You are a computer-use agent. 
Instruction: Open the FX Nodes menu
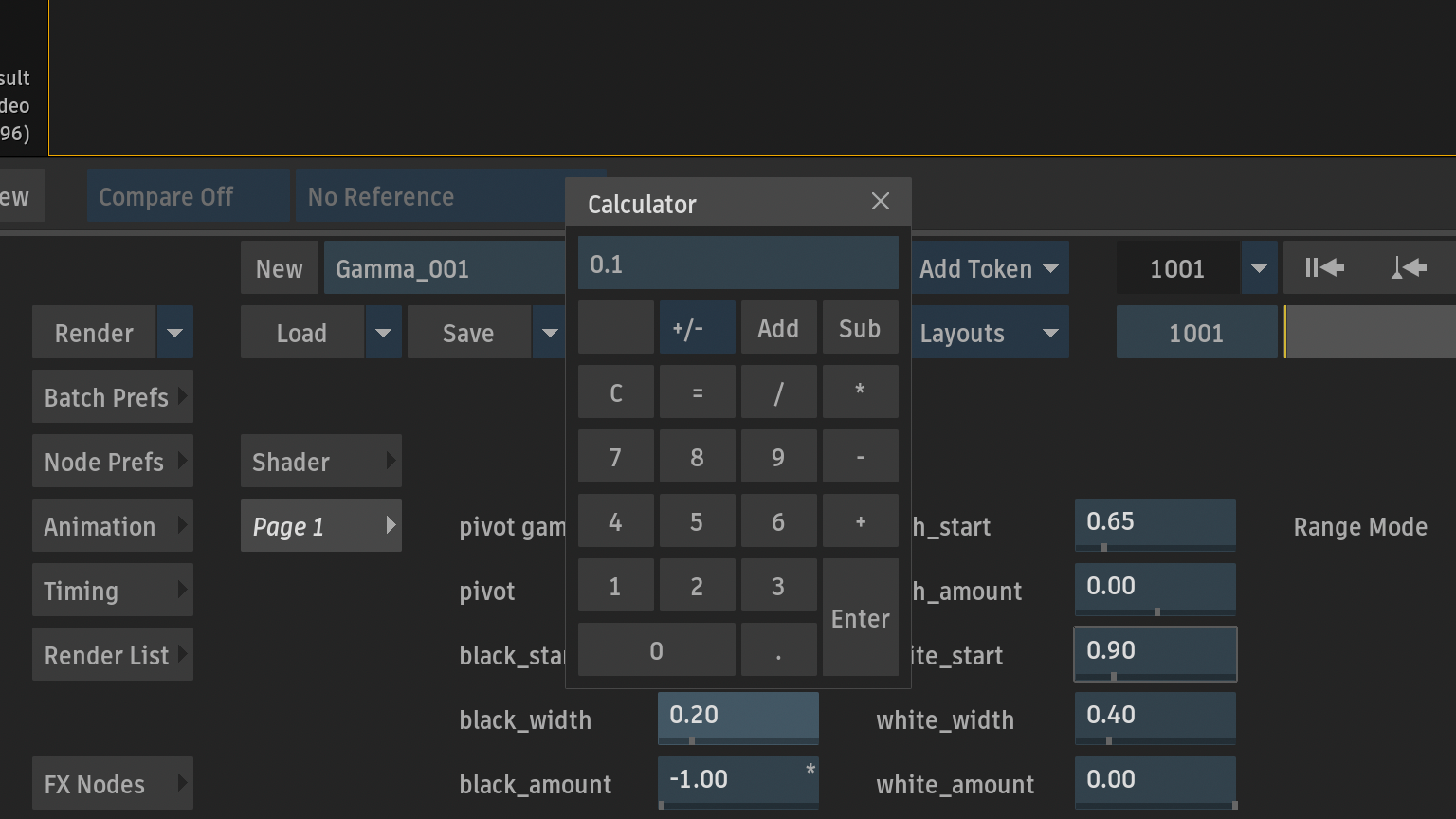[113, 784]
